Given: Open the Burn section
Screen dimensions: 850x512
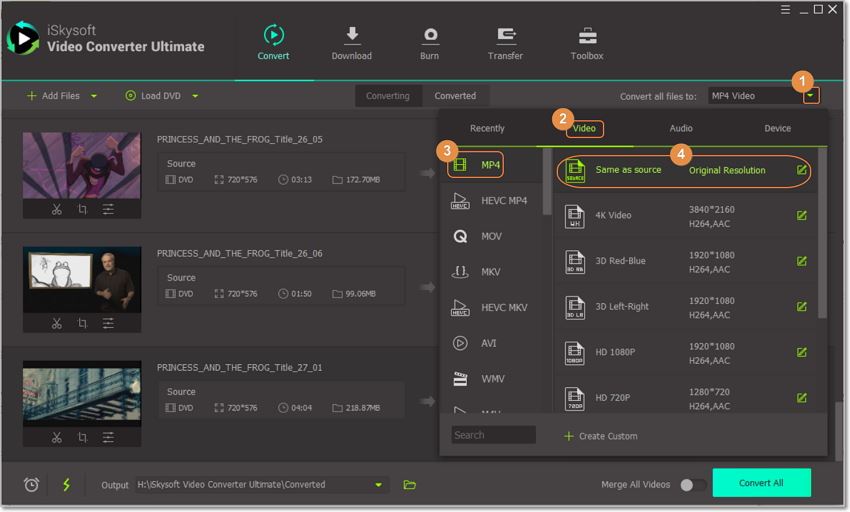Looking at the screenshot, I should (x=429, y=43).
